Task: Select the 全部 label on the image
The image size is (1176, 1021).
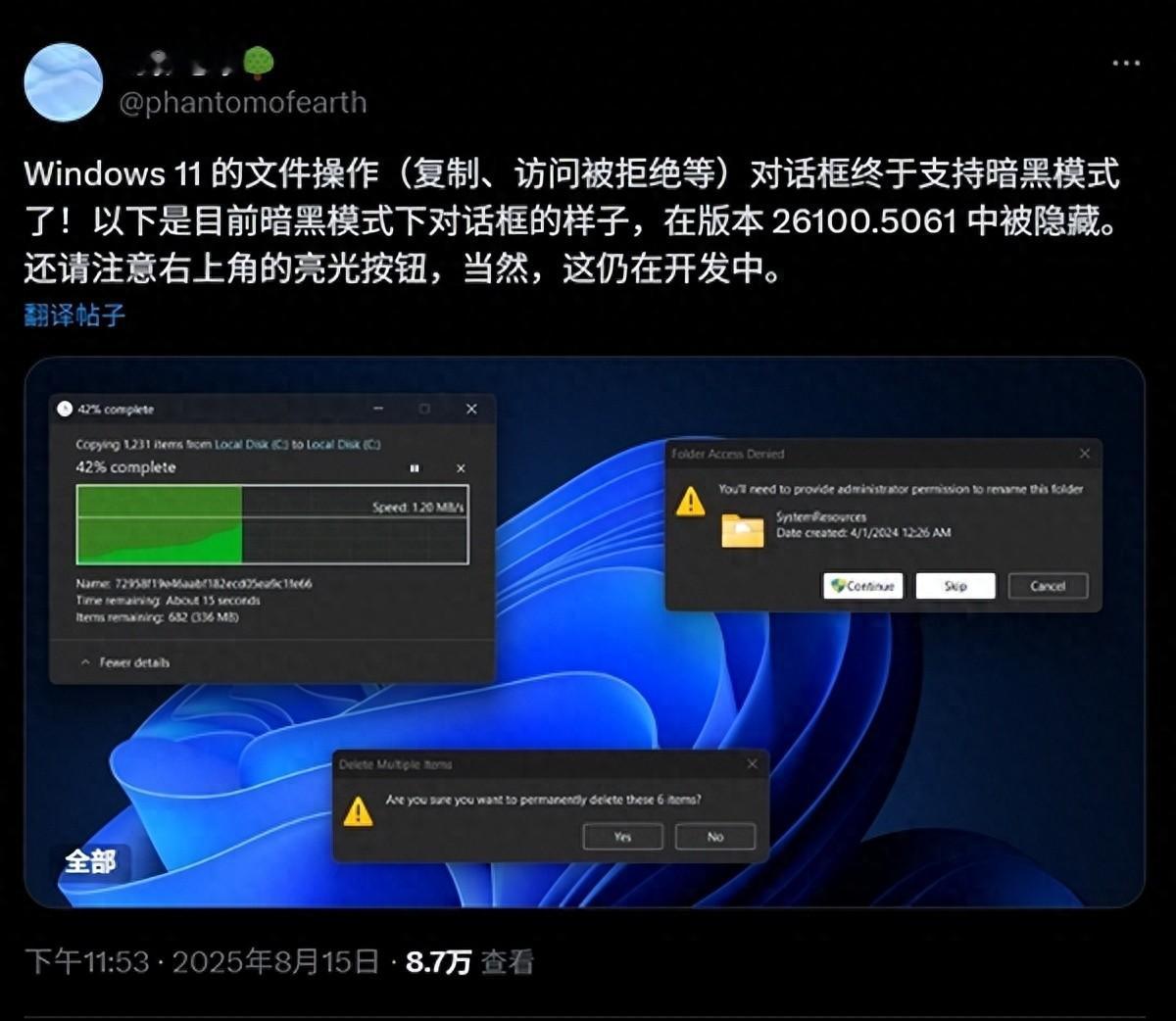Action: 89,862
